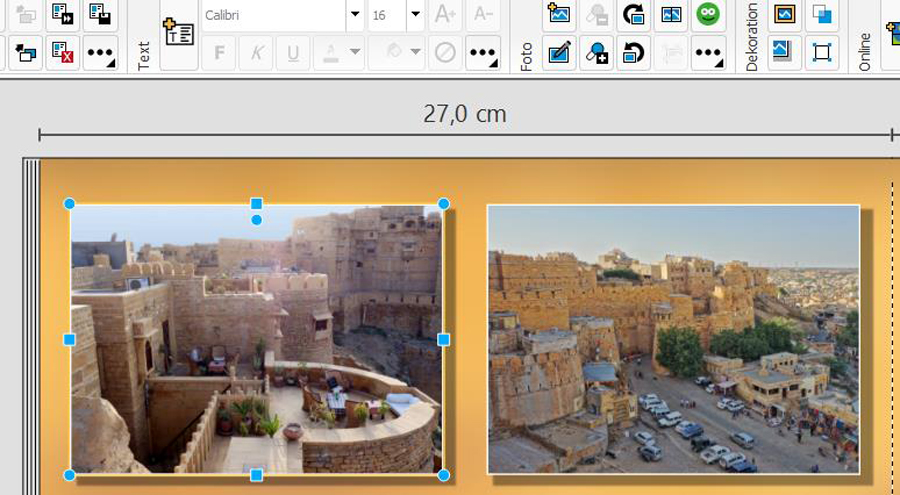The height and width of the screenshot is (495, 900).
Task: Expand more Text options three-dot button
Action: (483, 52)
